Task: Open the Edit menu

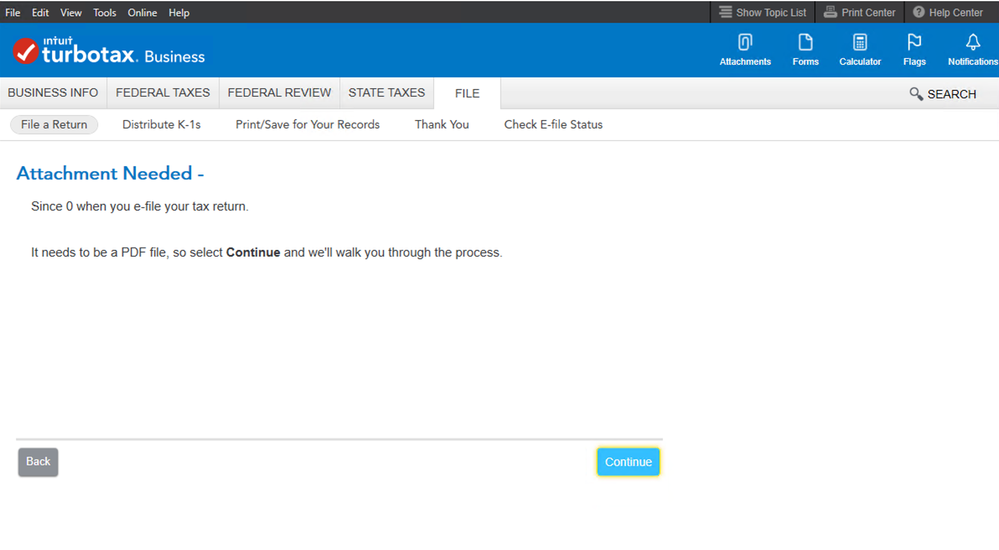Action: (40, 13)
